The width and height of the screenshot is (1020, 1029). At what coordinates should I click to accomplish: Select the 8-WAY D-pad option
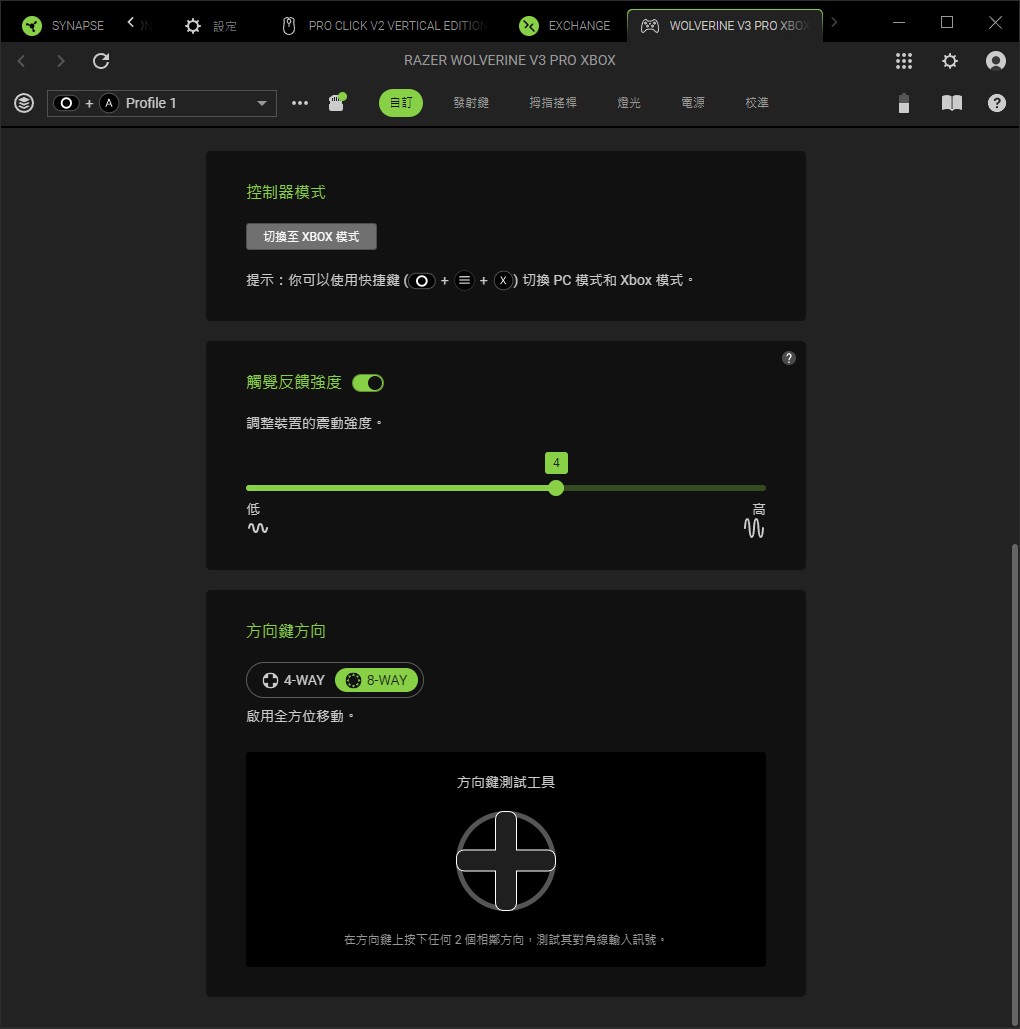click(x=377, y=680)
